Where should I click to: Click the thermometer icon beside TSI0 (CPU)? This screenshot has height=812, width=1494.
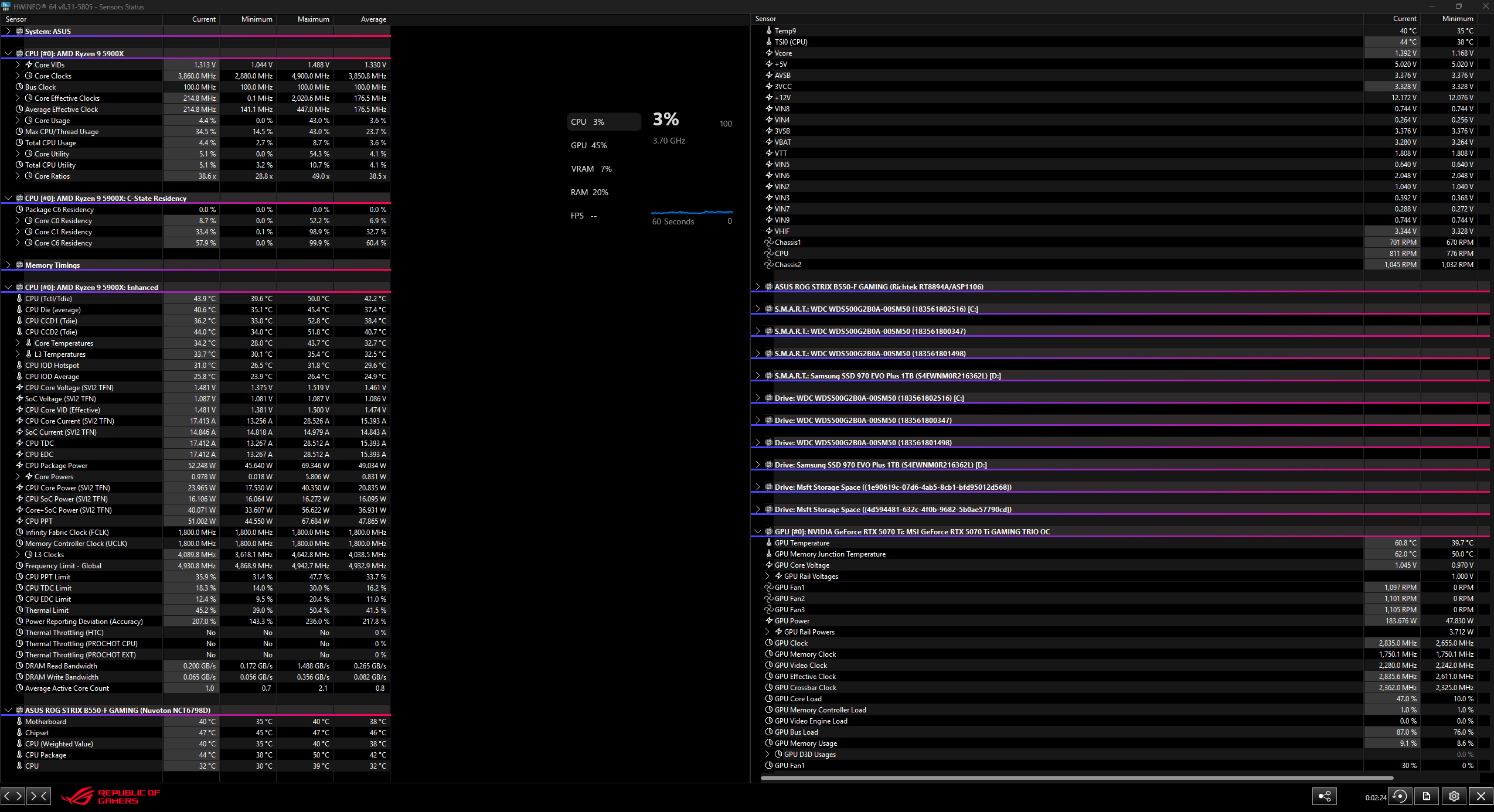pos(769,42)
